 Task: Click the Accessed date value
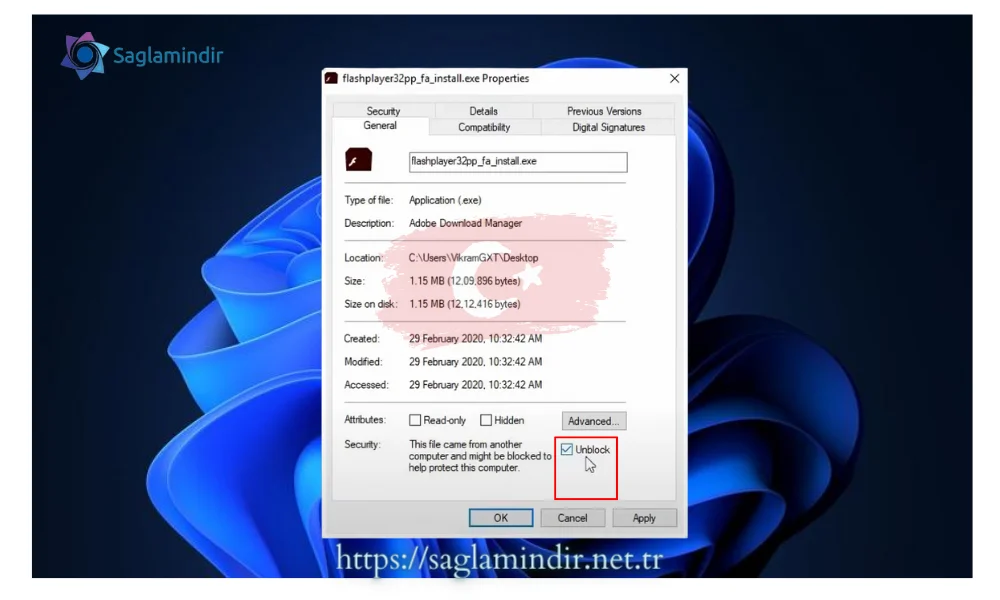pos(475,384)
